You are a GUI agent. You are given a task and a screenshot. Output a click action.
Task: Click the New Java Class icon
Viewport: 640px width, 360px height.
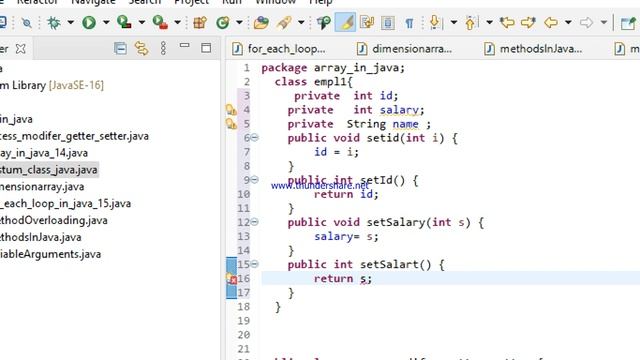(223, 22)
